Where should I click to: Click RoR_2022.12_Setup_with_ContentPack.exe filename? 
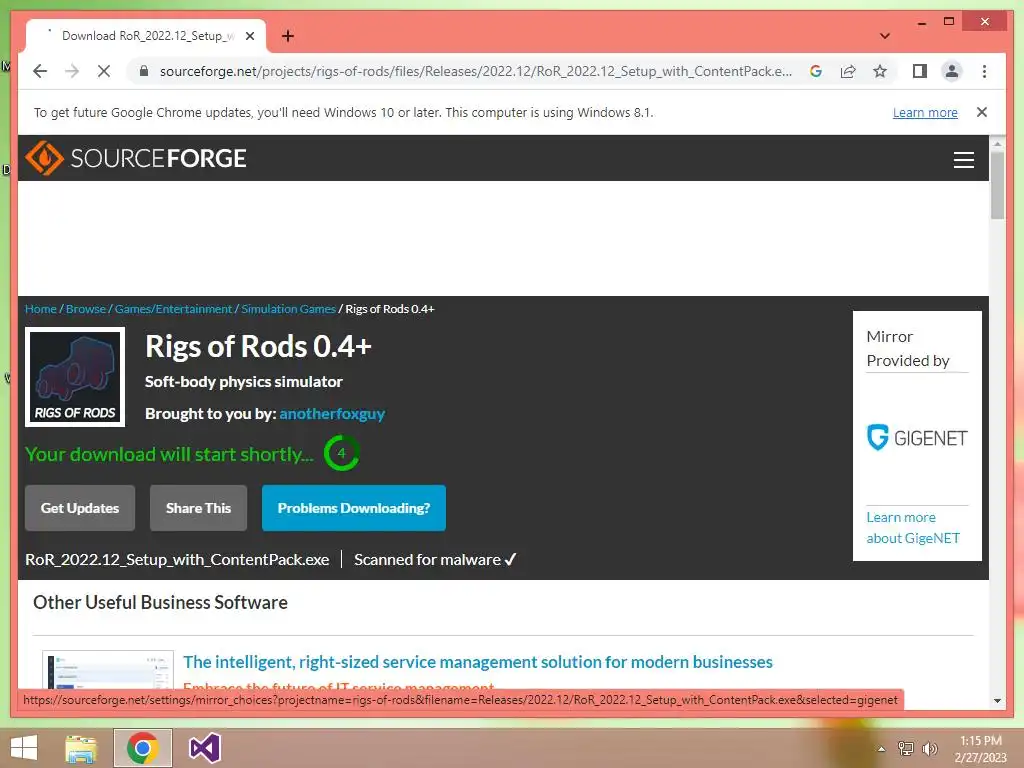pos(177,560)
